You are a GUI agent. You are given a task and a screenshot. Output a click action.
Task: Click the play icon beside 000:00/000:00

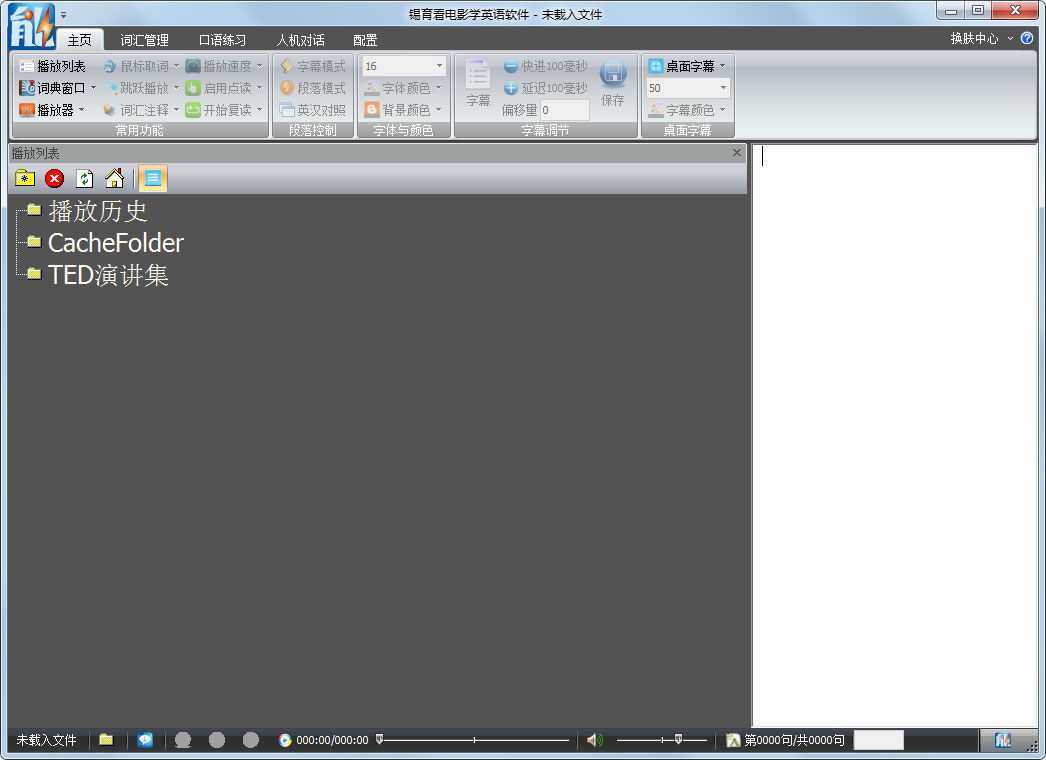coord(285,740)
